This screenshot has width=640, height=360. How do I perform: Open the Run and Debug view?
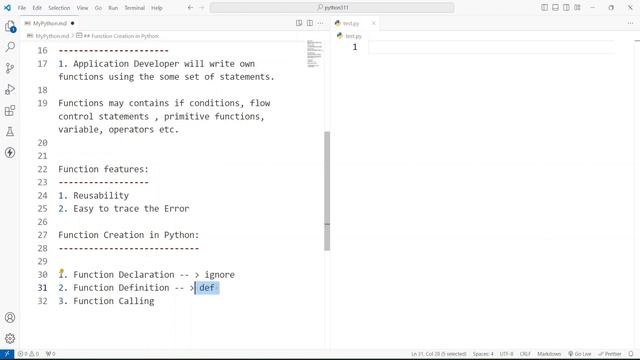tap(10, 89)
